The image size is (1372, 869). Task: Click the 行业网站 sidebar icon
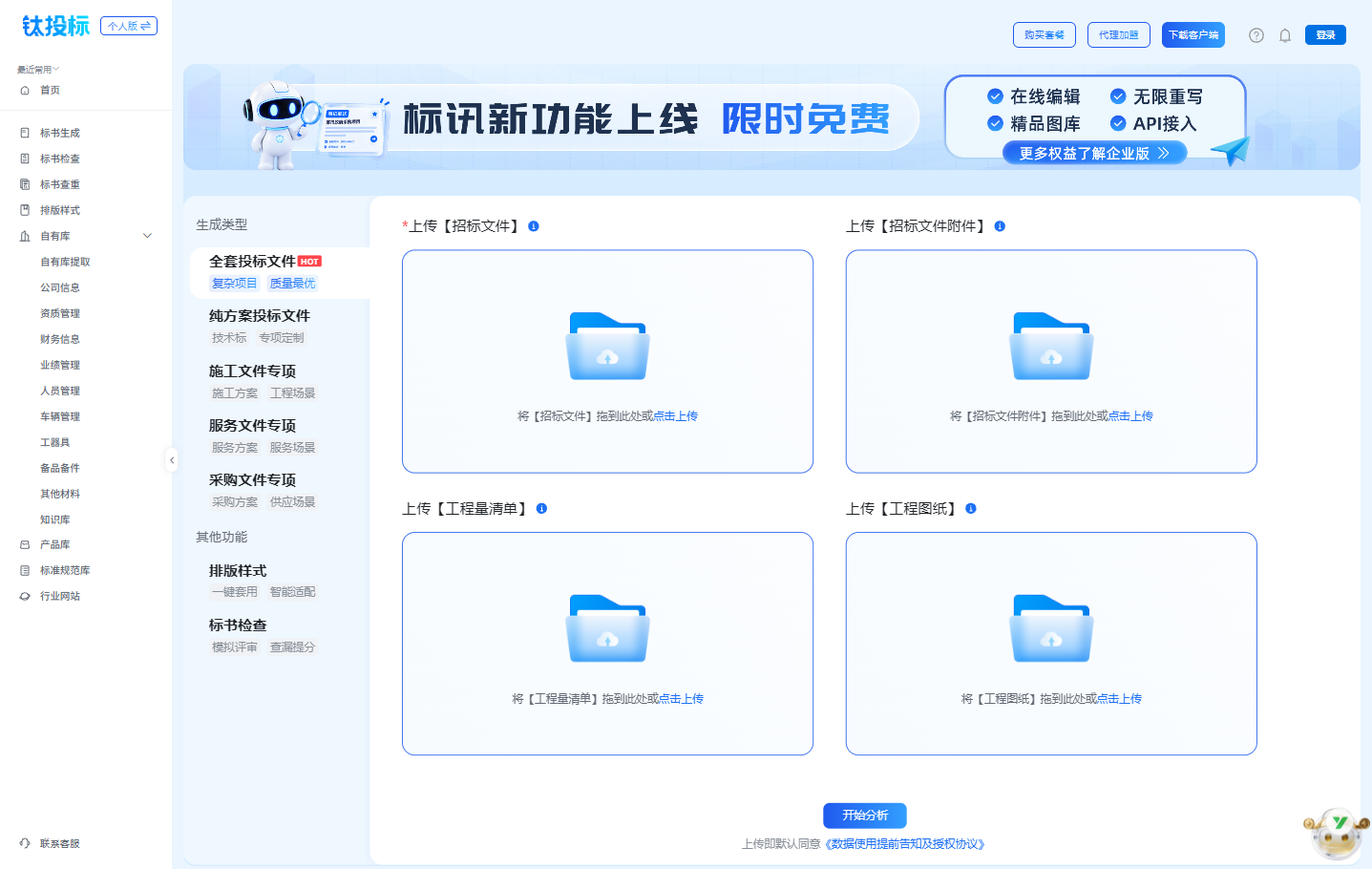pyautogui.click(x=25, y=596)
